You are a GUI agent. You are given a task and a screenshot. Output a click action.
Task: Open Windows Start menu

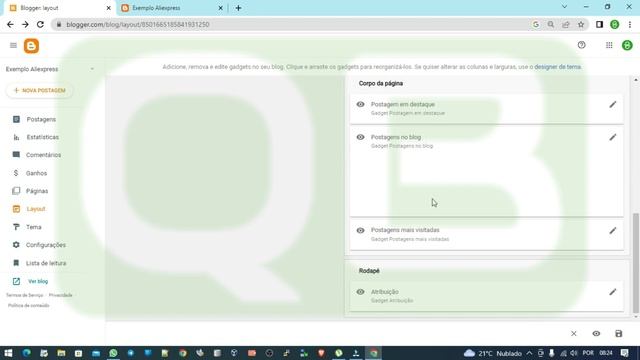8,353
